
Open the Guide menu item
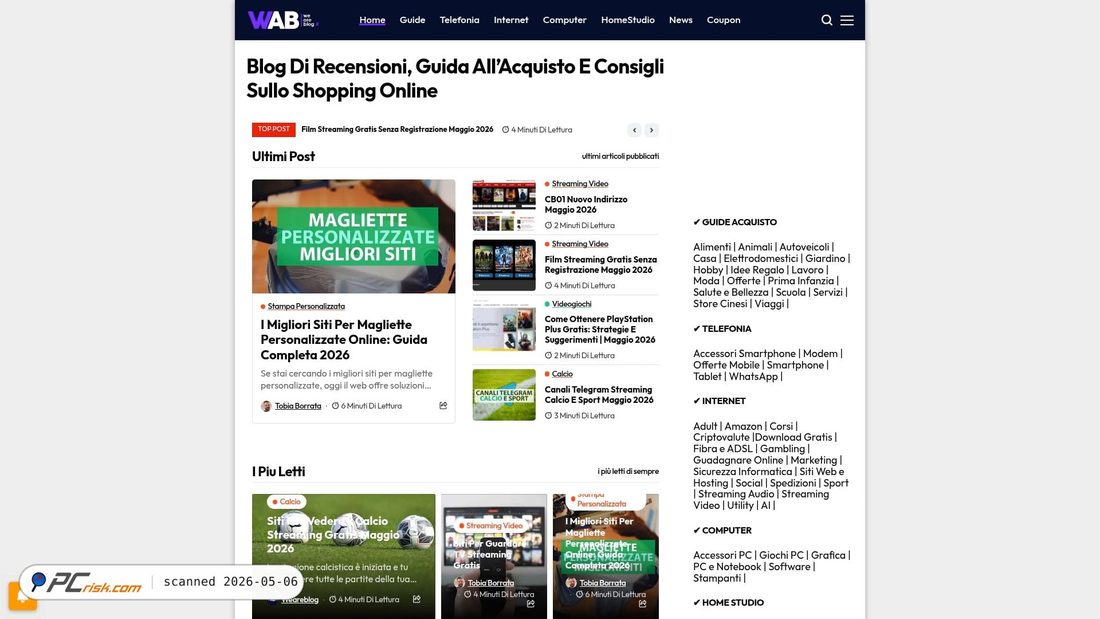pyautogui.click(x=412, y=20)
